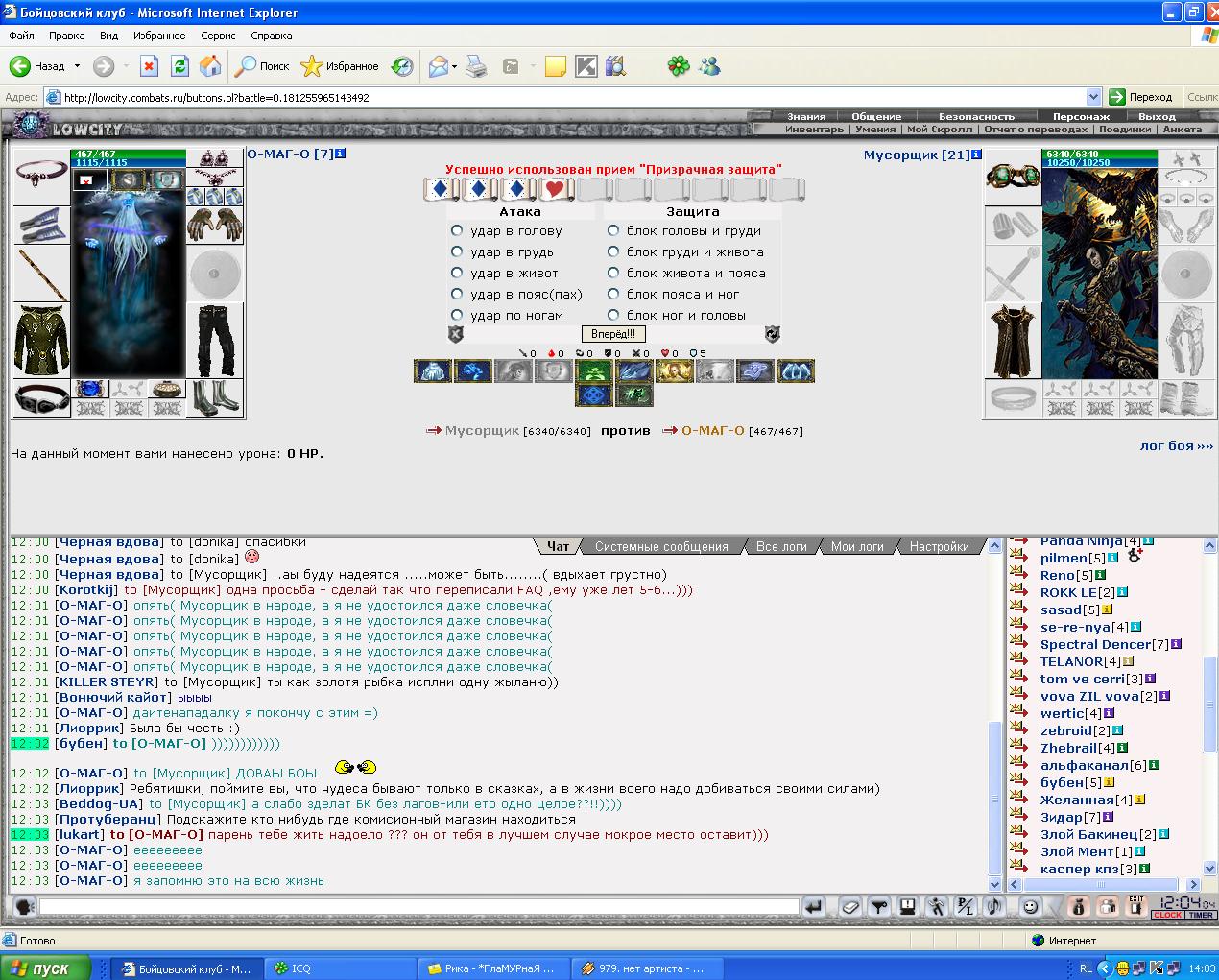Click the EXIT icon in chat toolbar
Screen dimensions: 1219x980
1136,906
